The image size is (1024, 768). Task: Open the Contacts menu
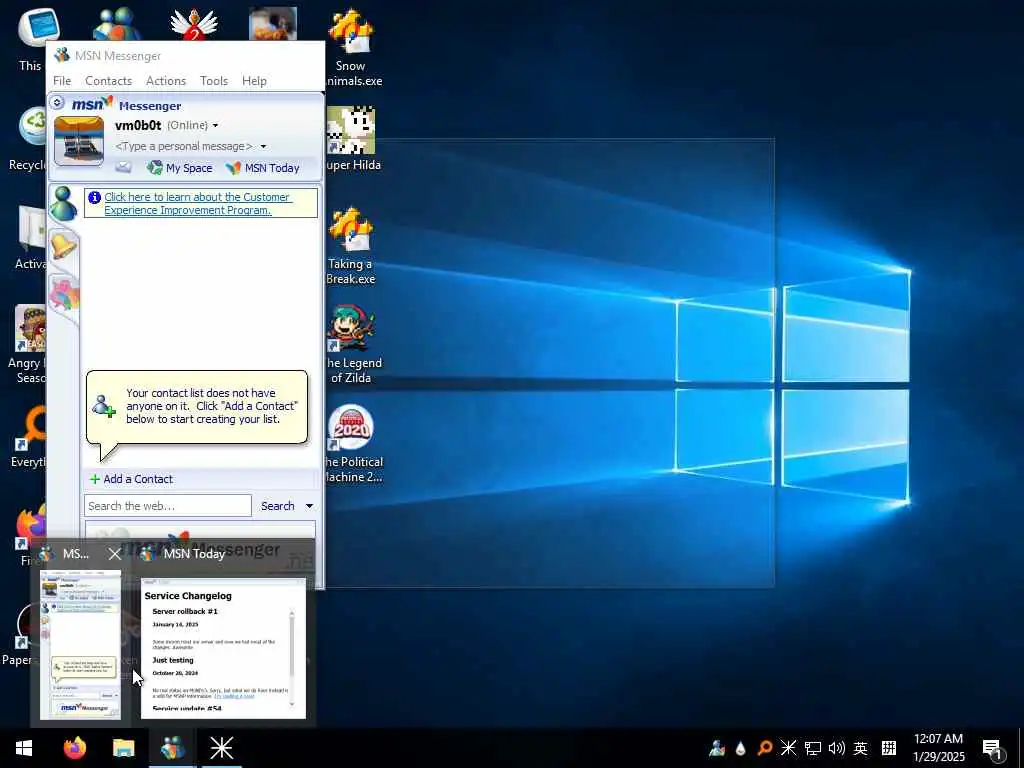click(x=108, y=81)
